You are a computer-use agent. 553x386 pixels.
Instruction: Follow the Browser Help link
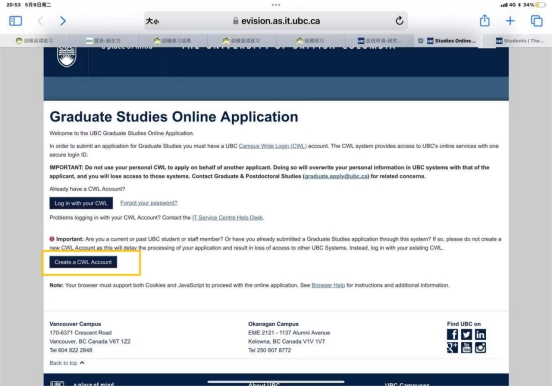click(x=328, y=285)
